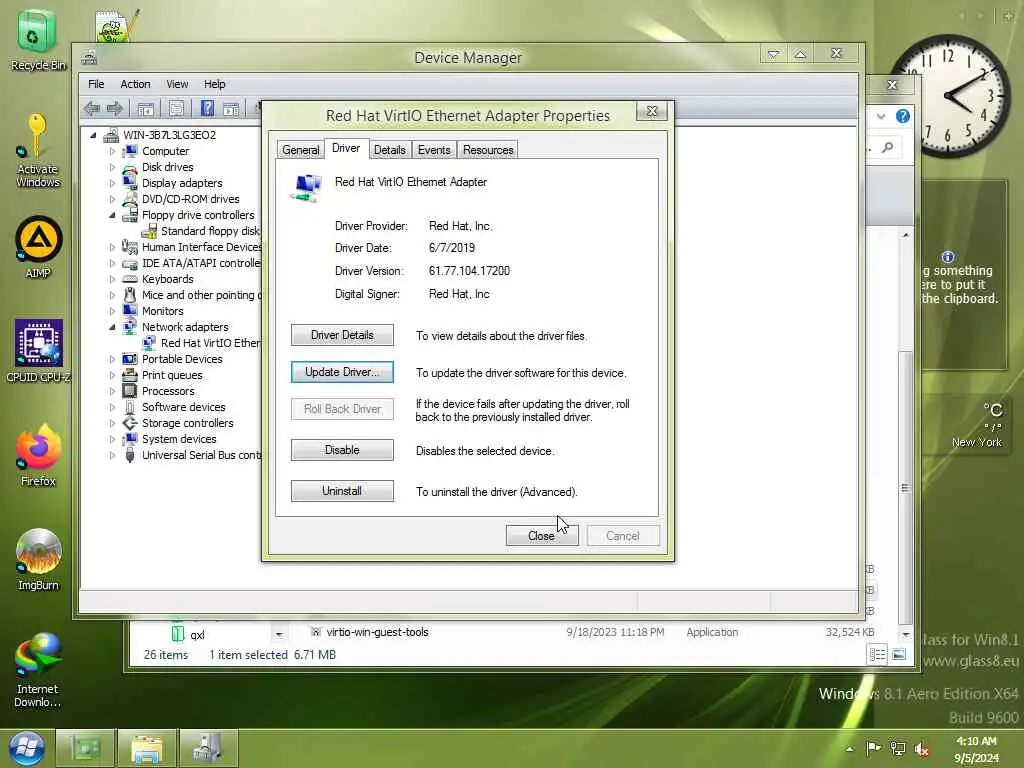
Task: Click the analog clock gadget
Action: pyautogui.click(x=949, y=96)
